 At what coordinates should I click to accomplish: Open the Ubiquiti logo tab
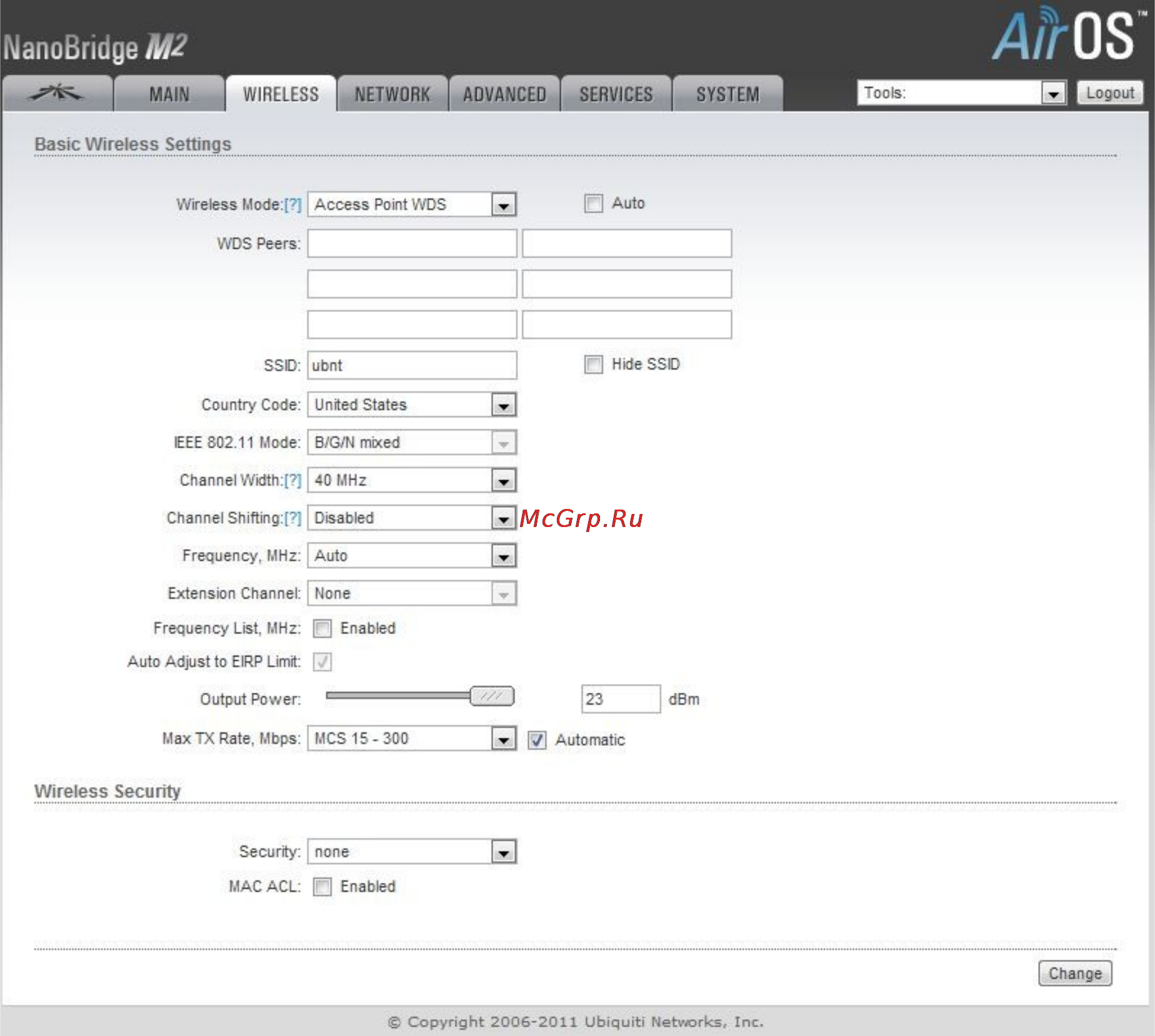(57, 94)
